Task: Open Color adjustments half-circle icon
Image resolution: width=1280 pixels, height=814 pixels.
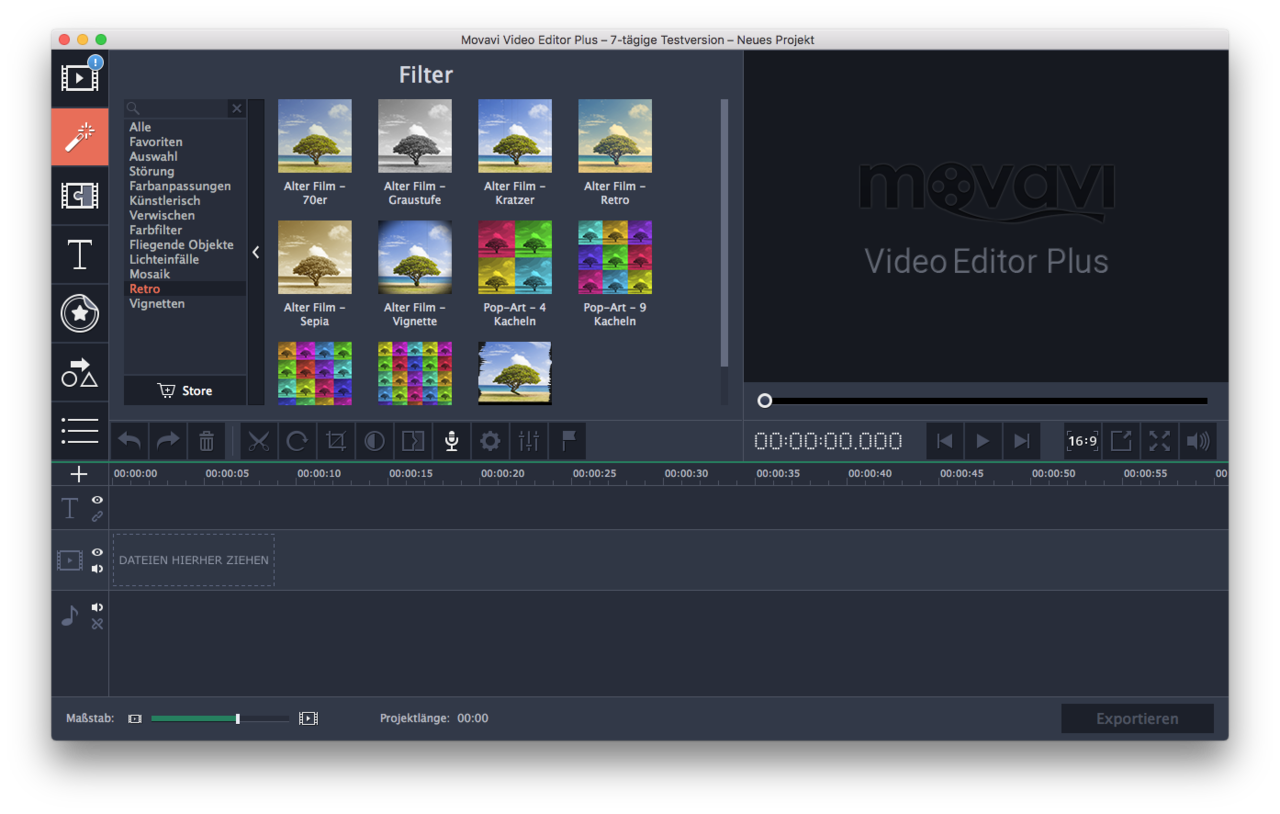Action: click(x=374, y=441)
